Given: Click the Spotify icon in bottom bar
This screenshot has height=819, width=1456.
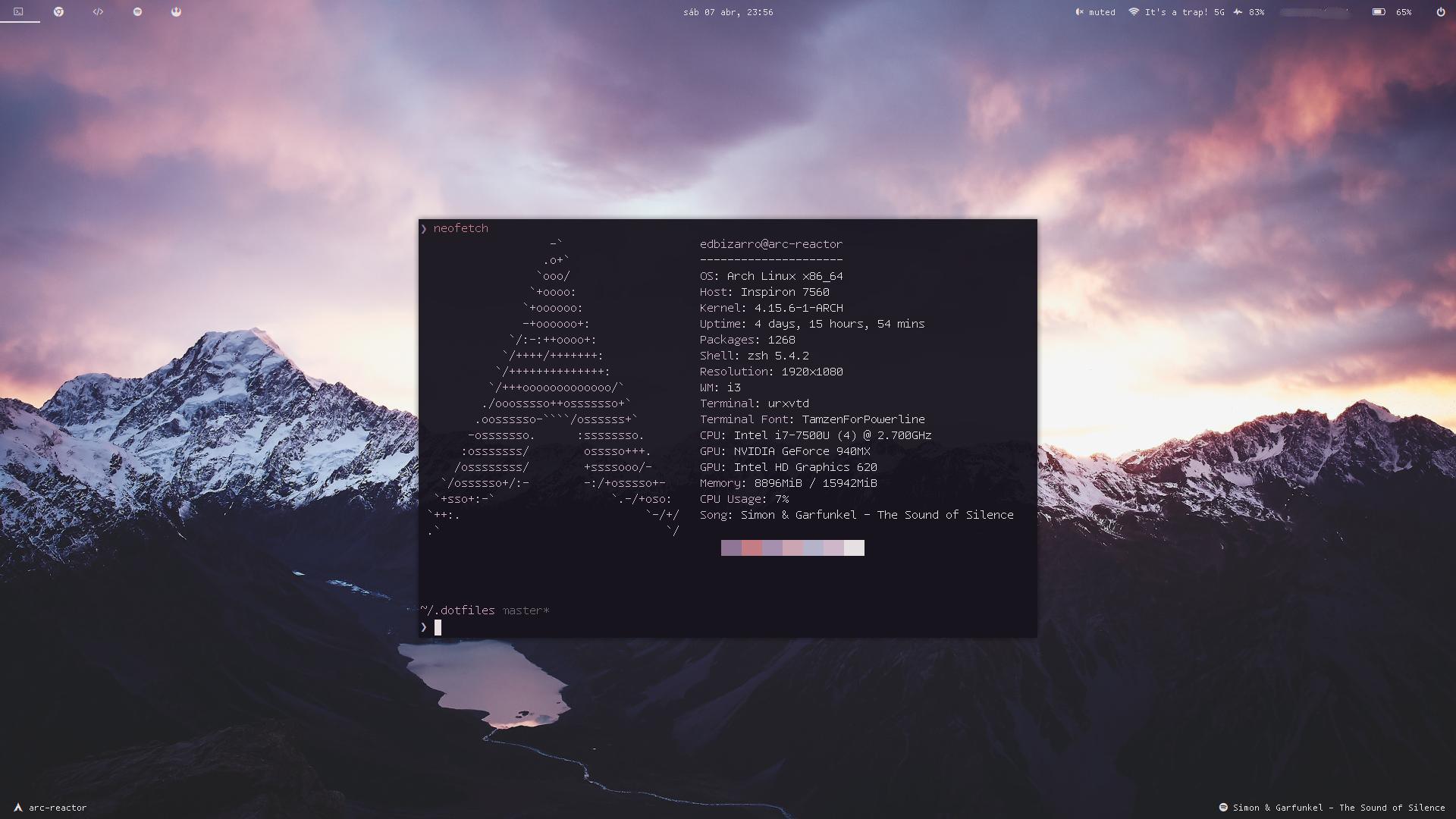Looking at the screenshot, I should 1222,808.
